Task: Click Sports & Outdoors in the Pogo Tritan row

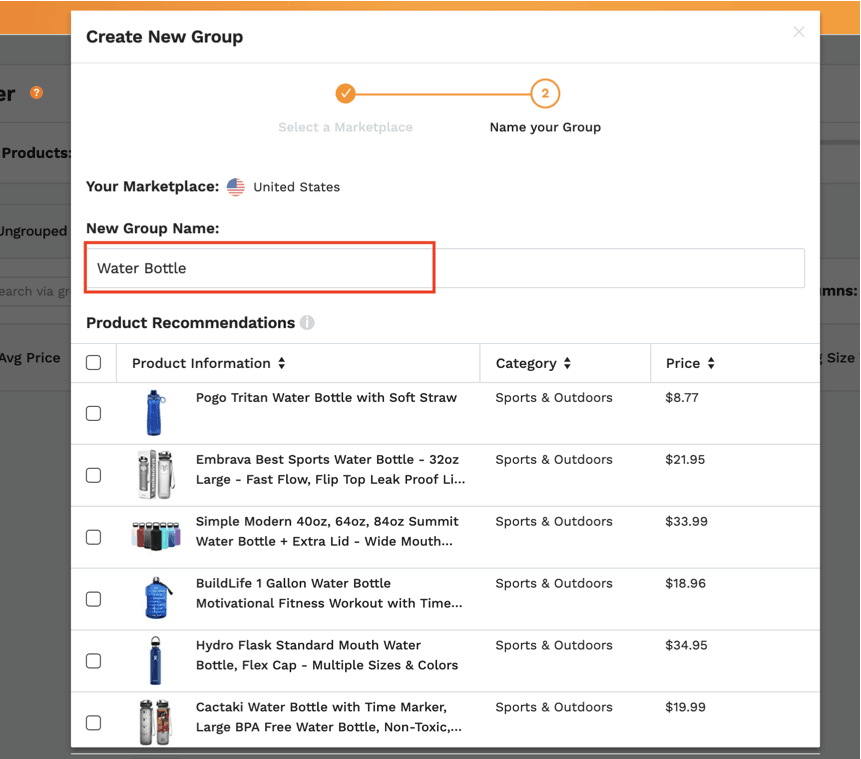Action: [554, 398]
